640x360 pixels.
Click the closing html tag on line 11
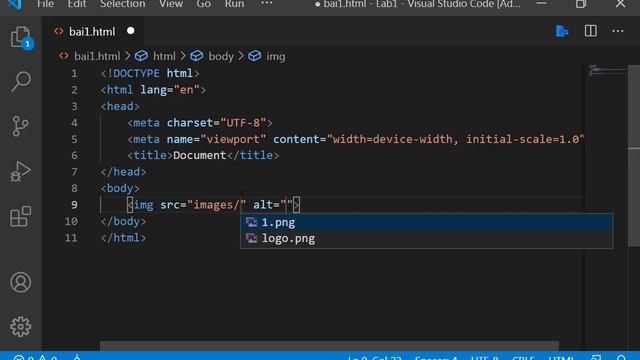pos(123,238)
